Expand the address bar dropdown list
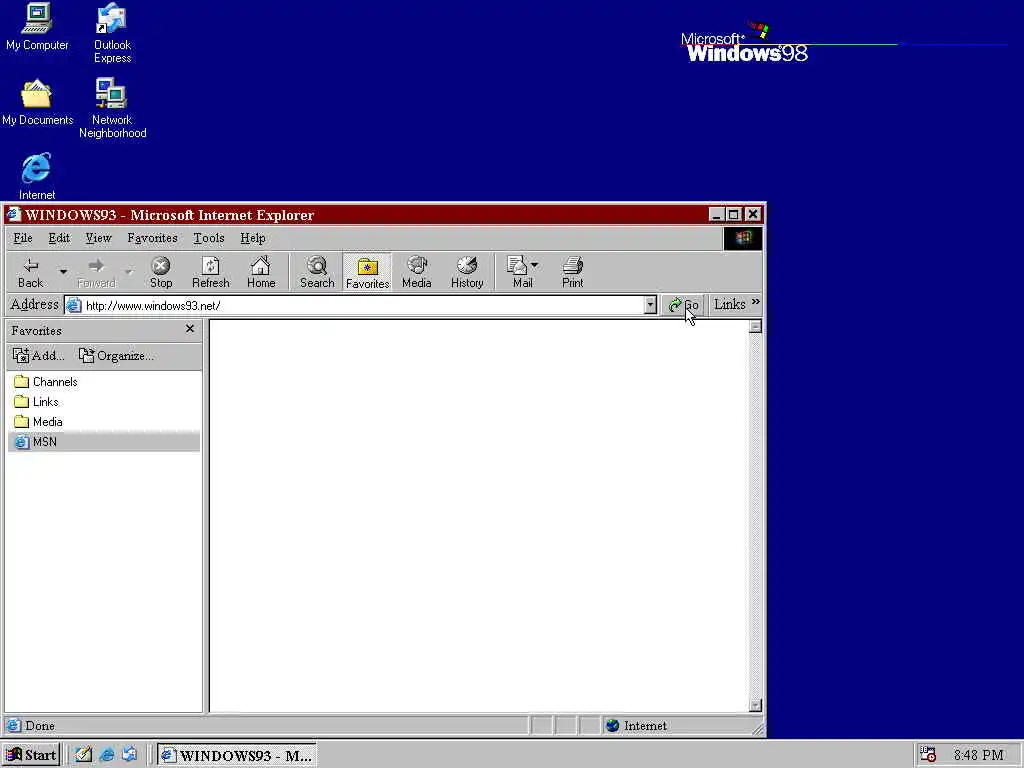The height and width of the screenshot is (768, 1024). click(x=650, y=305)
